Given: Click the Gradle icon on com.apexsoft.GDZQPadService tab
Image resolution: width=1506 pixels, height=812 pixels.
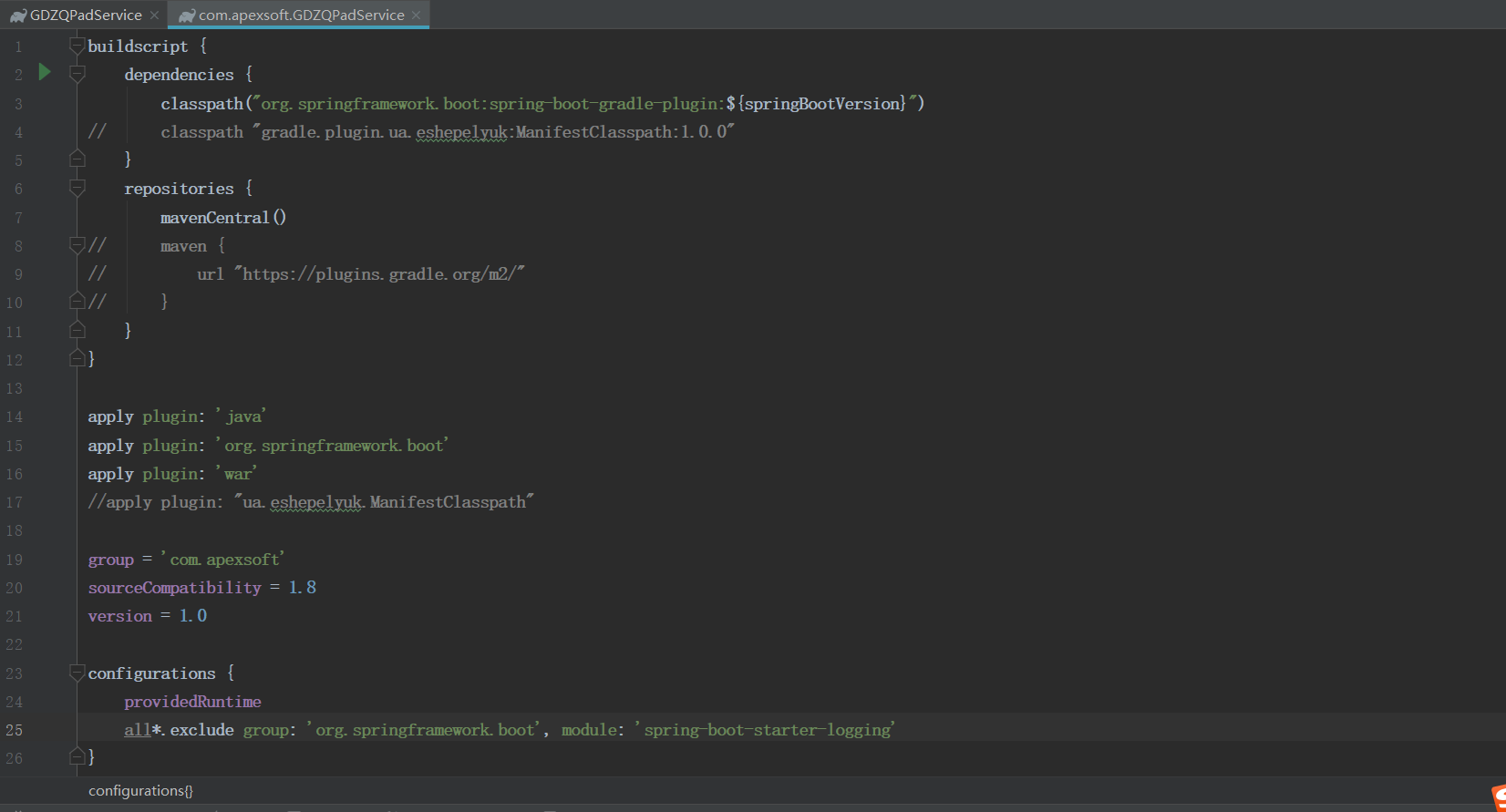Looking at the screenshot, I should coord(187,15).
